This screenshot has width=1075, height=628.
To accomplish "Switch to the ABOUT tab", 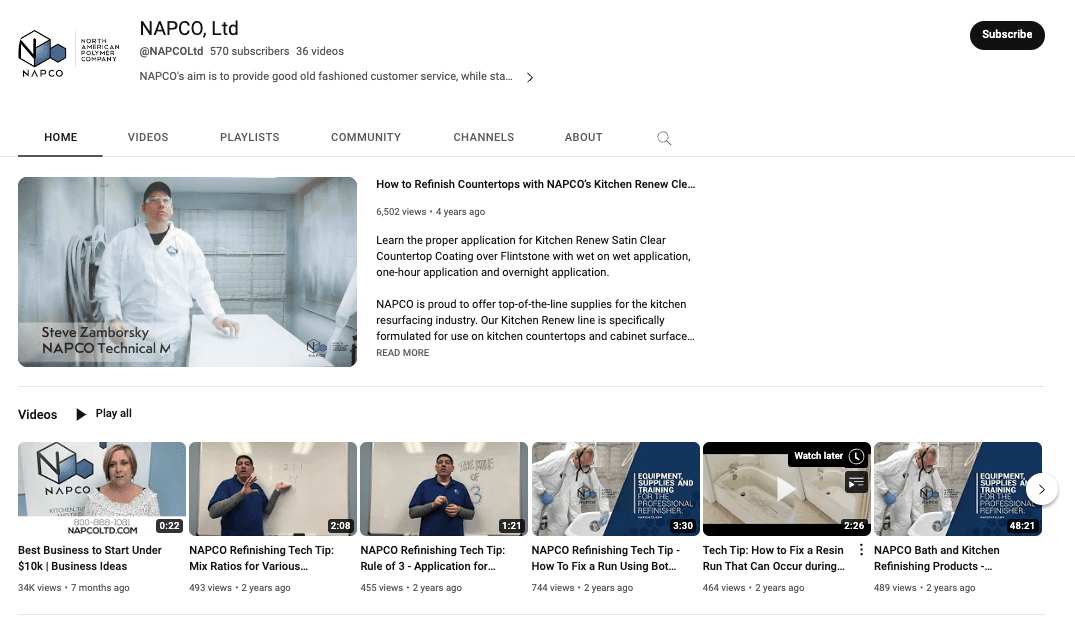I will [x=583, y=137].
